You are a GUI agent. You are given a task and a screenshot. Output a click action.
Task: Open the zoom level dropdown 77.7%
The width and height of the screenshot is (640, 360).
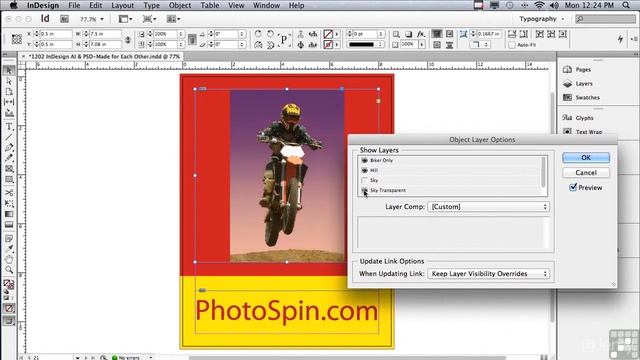[x=91, y=19]
